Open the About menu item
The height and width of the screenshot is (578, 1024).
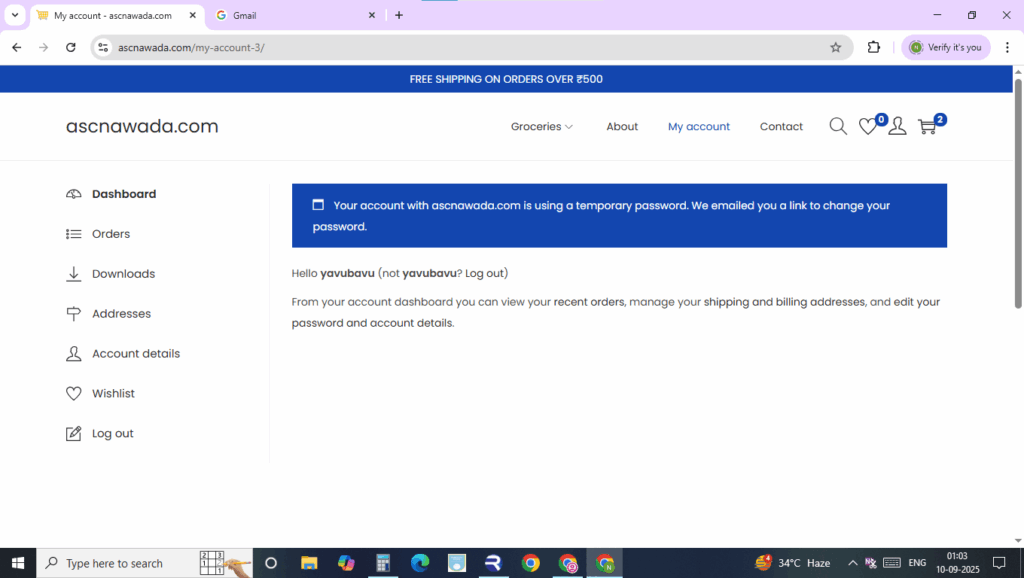coord(622,127)
